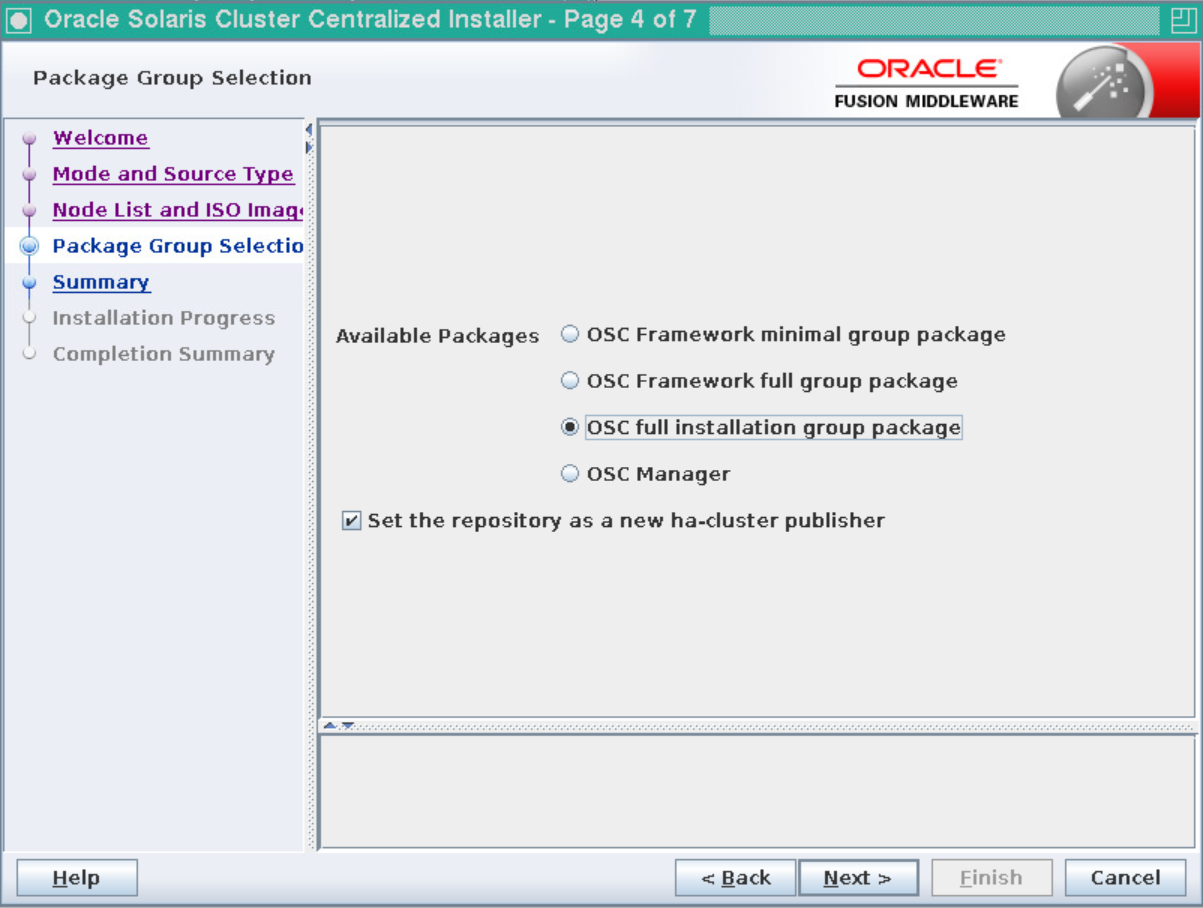Click the Help button
Viewport: 1203px width, 908px height.
point(77,878)
